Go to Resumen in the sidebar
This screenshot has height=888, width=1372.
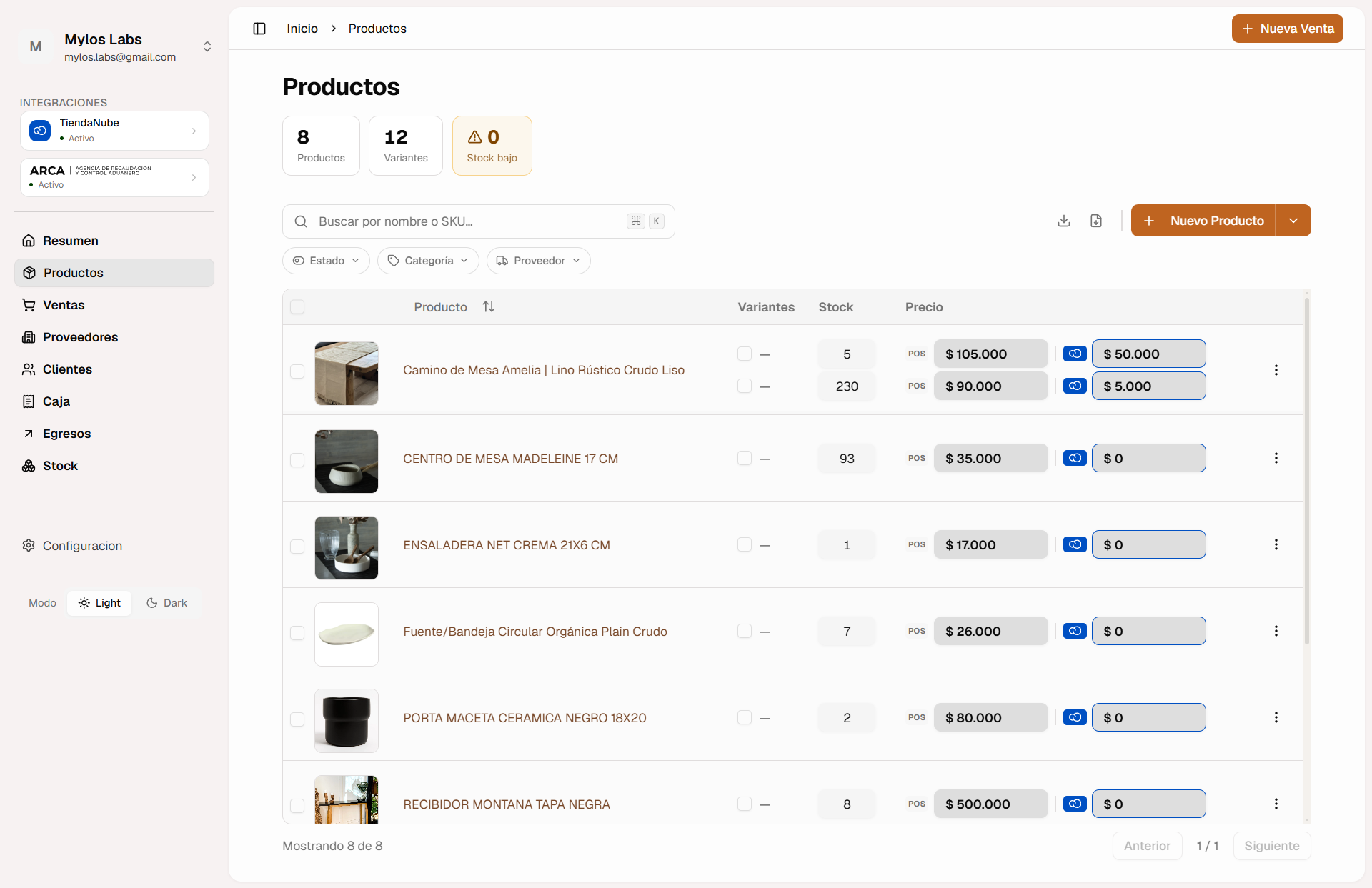pos(114,241)
